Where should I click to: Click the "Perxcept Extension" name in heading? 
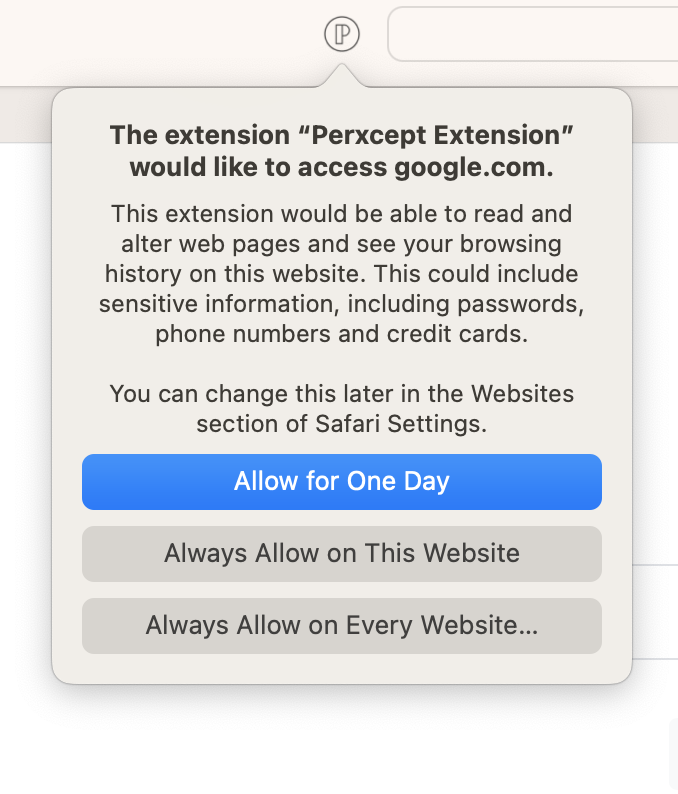tap(442, 135)
